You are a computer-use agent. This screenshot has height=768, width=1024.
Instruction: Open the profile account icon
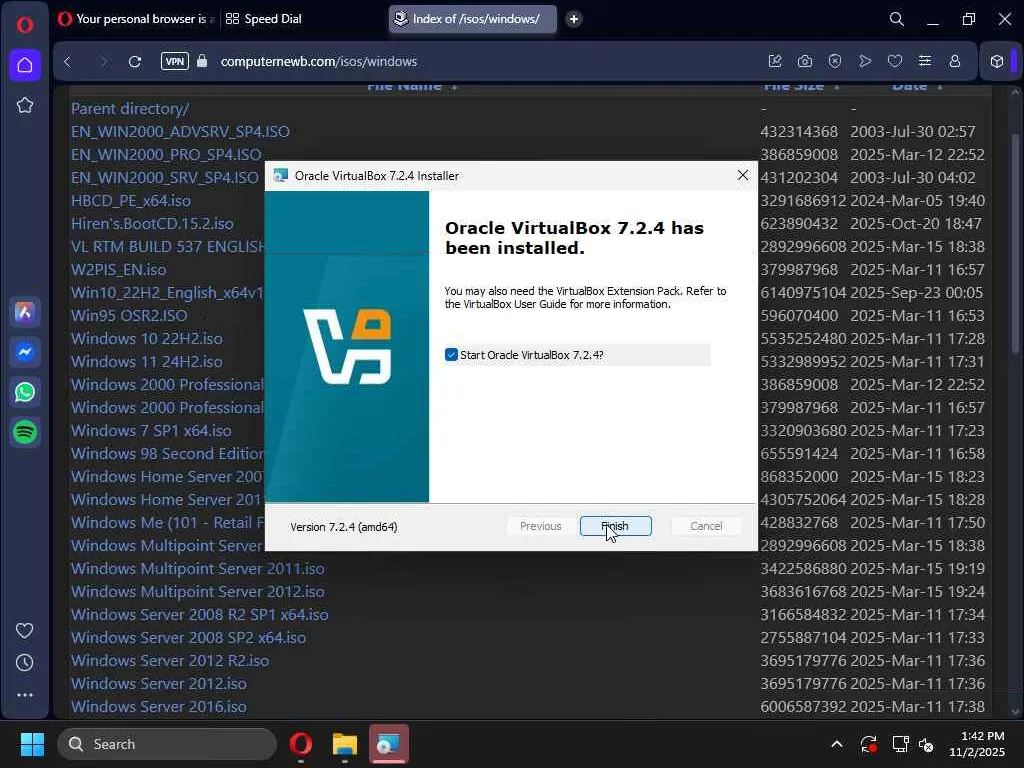[955, 61]
